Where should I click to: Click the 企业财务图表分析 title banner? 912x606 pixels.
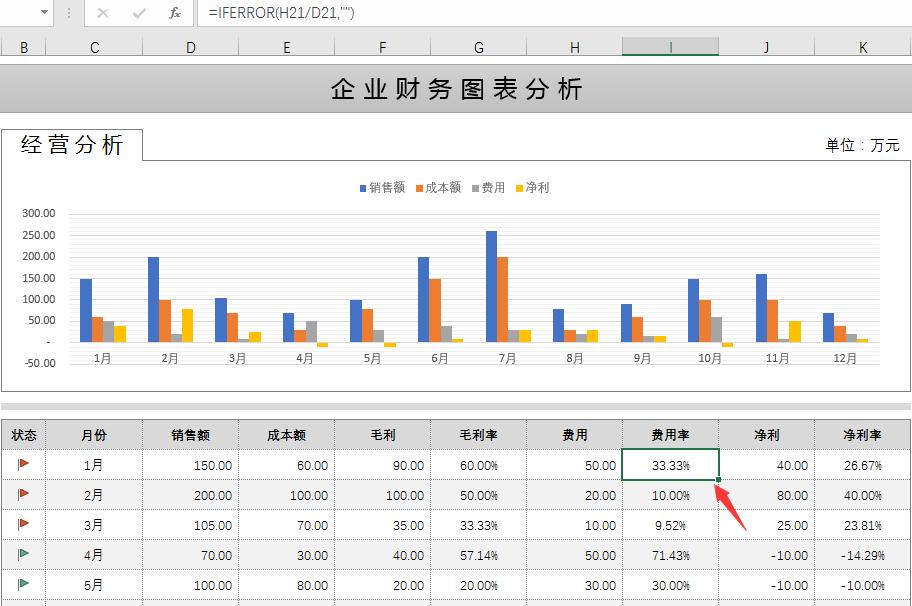click(456, 89)
